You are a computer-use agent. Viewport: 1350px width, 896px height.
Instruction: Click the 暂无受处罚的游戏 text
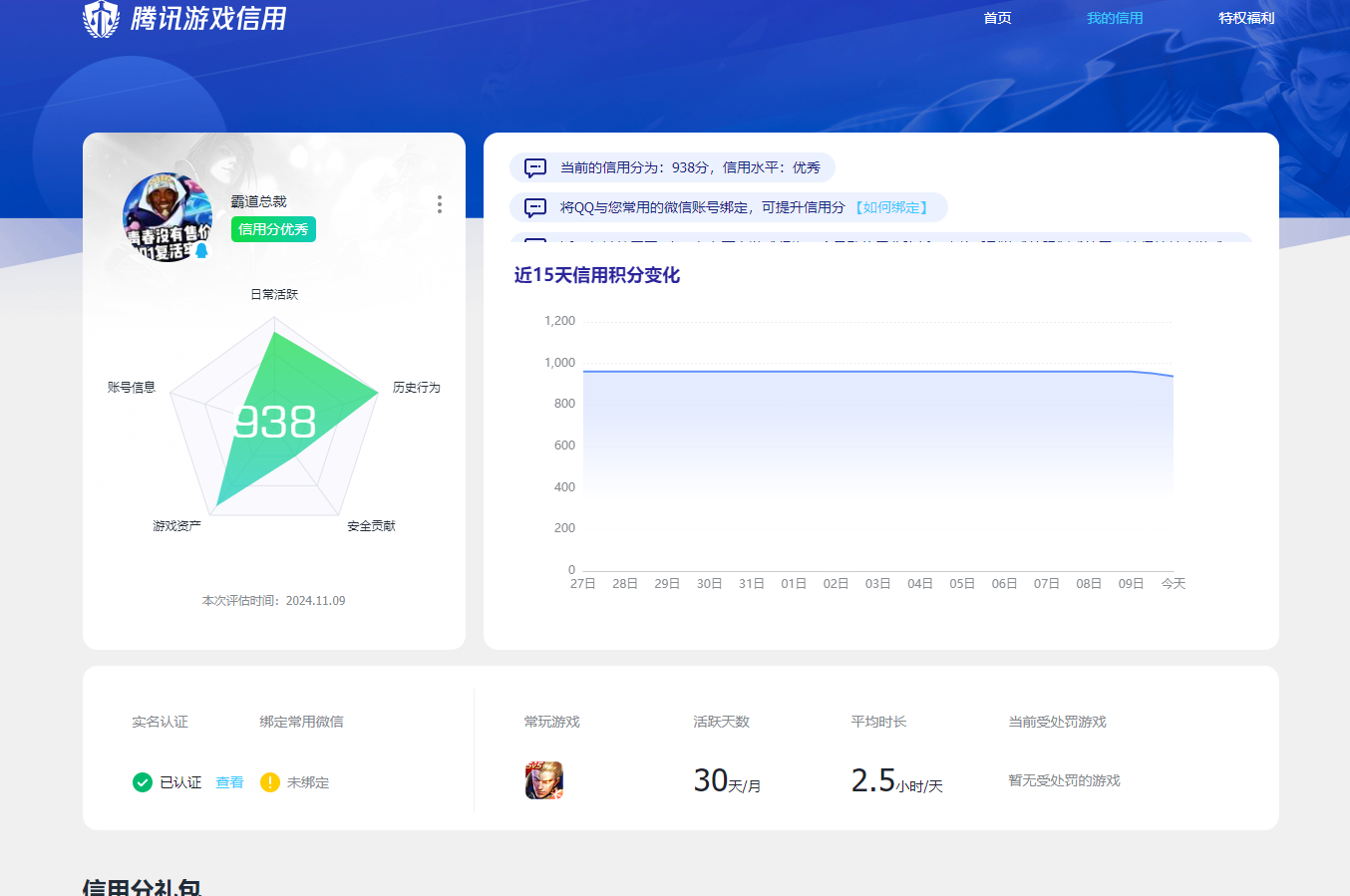coord(1064,780)
